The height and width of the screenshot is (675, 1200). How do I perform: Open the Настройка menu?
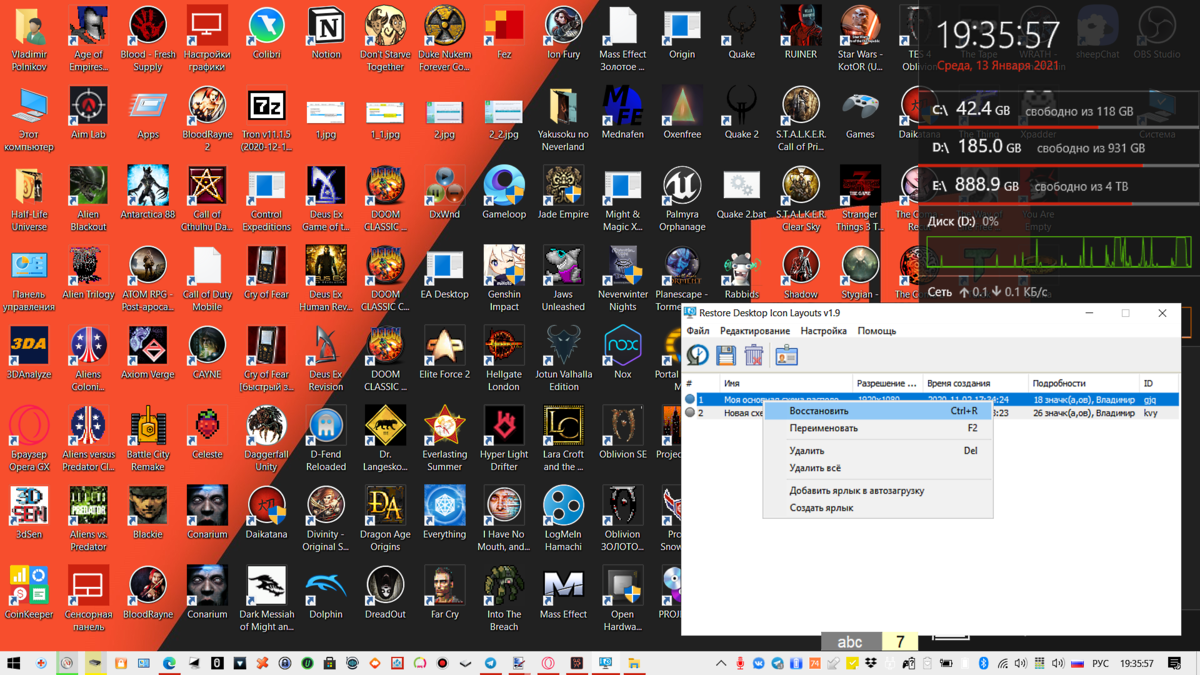tap(824, 331)
